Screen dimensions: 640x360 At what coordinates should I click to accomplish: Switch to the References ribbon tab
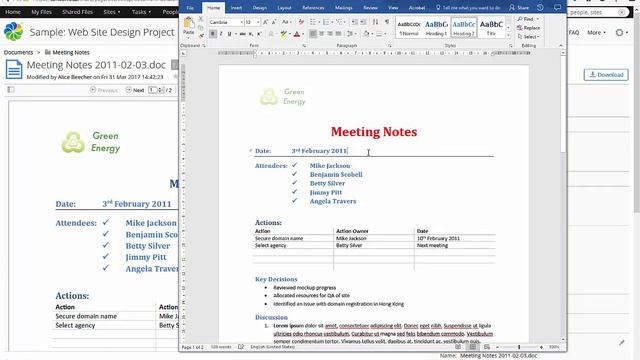pyautogui.click(x=313, y=8)
